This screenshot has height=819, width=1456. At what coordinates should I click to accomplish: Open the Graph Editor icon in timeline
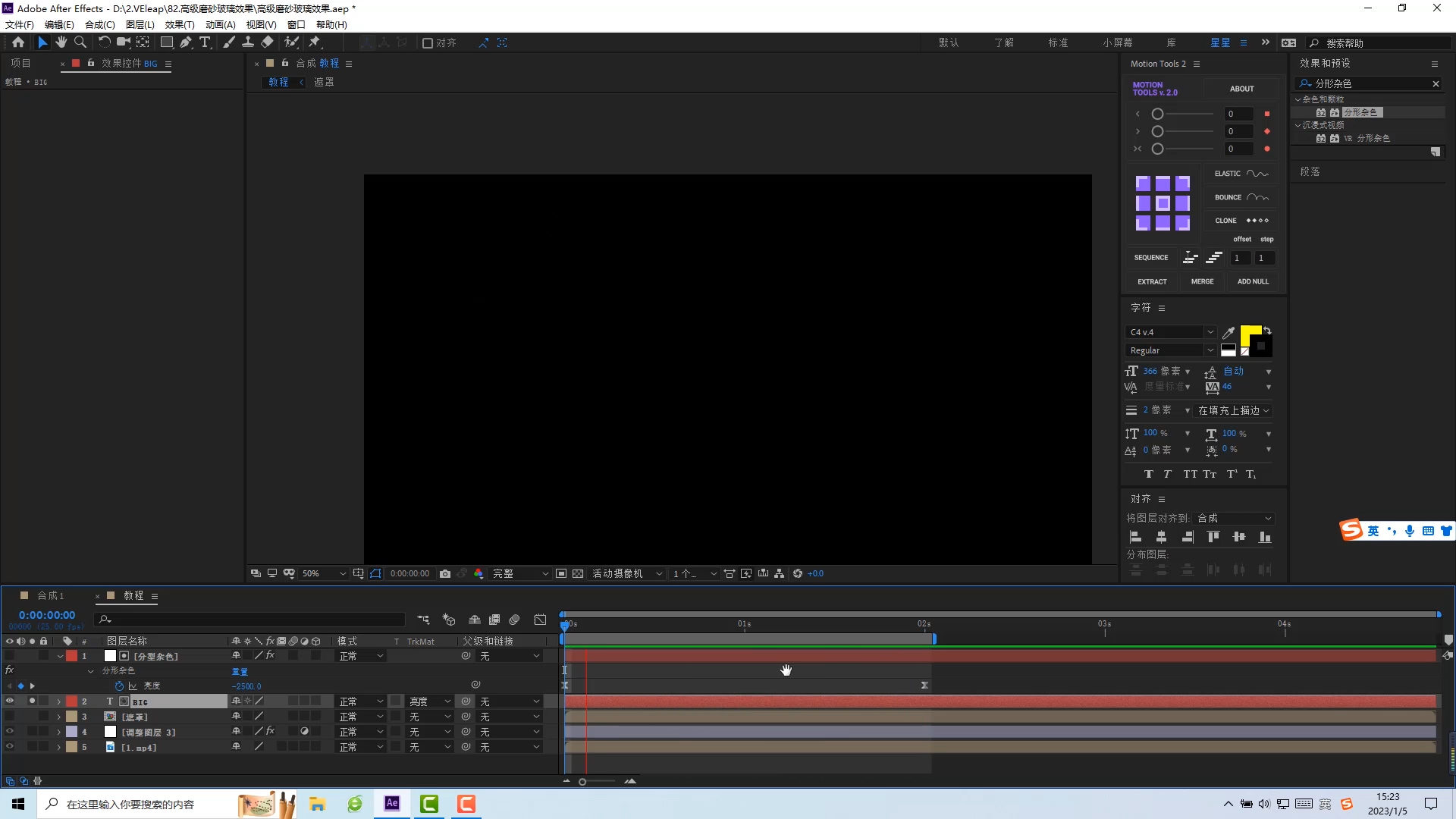(540, 620)
